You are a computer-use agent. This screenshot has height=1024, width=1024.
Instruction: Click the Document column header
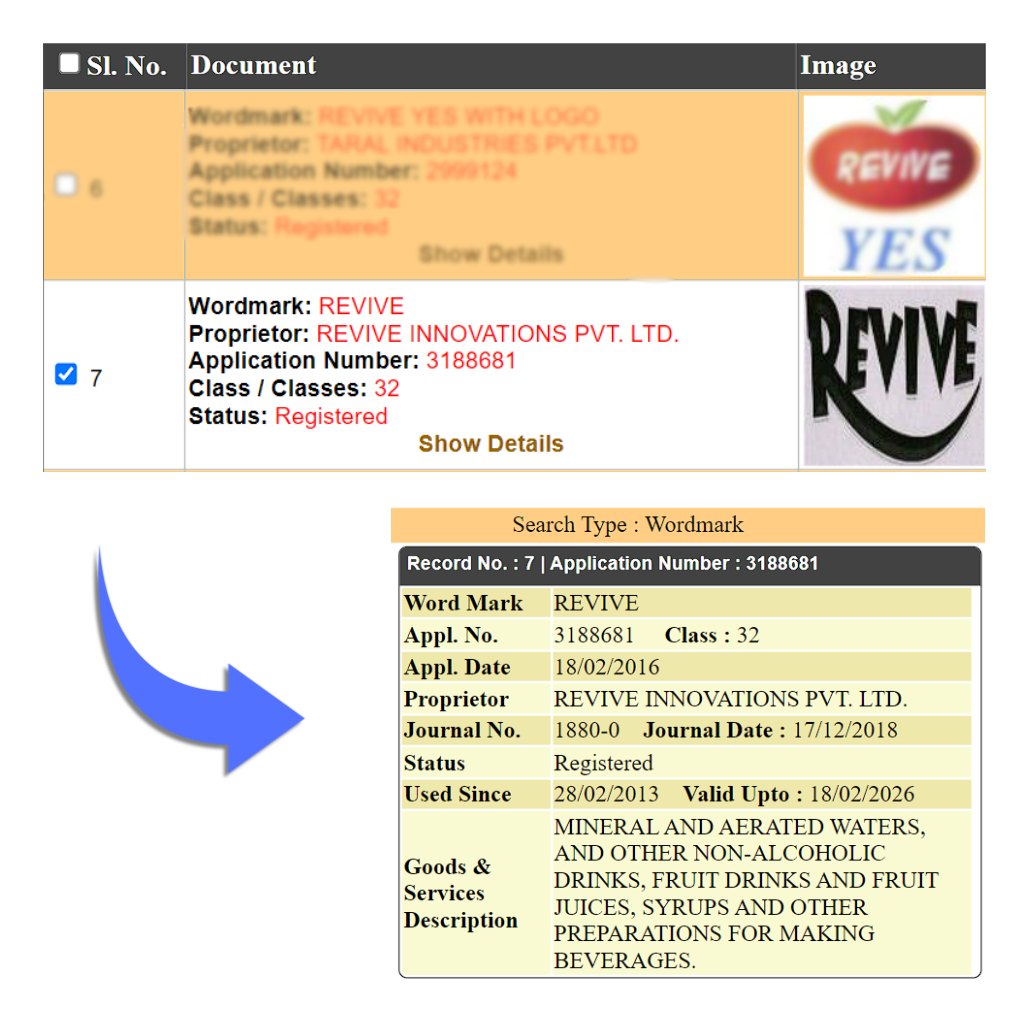(x=253, y=66)
